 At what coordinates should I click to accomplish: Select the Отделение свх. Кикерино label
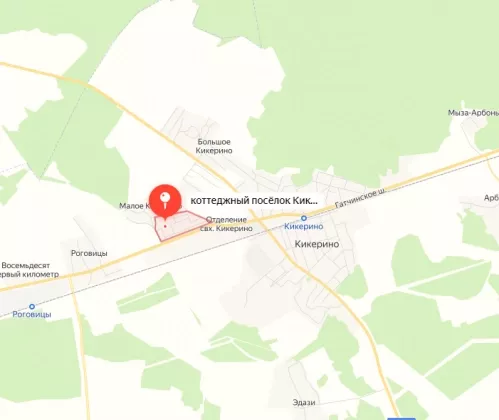[x=226, y=224]
